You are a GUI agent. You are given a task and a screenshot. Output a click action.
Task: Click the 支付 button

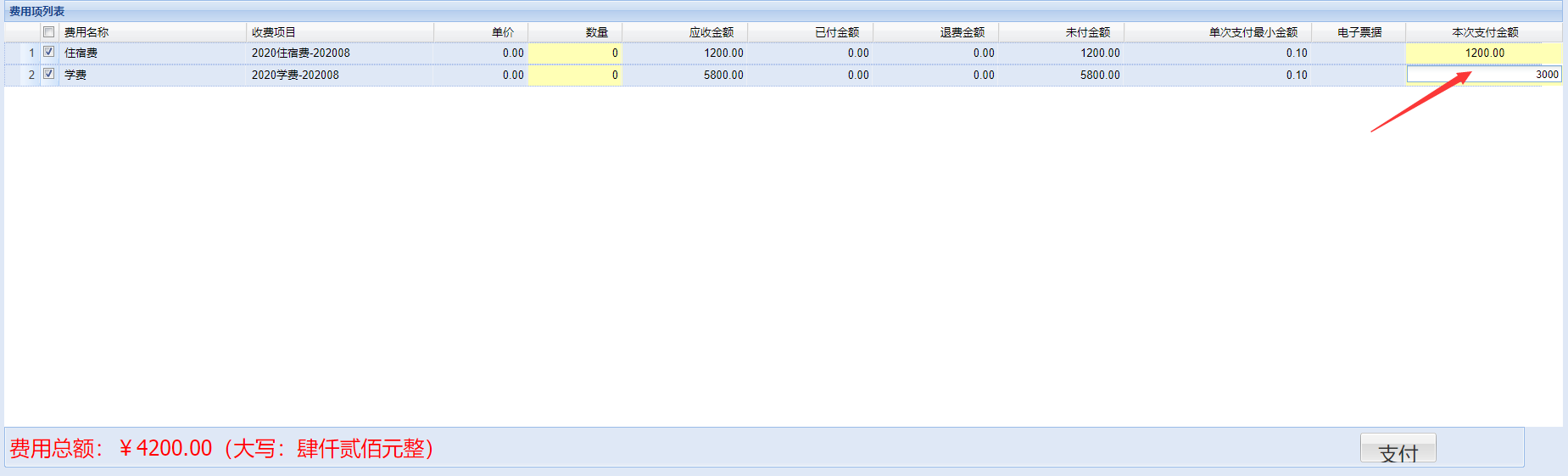click(x=1398, y=450)
